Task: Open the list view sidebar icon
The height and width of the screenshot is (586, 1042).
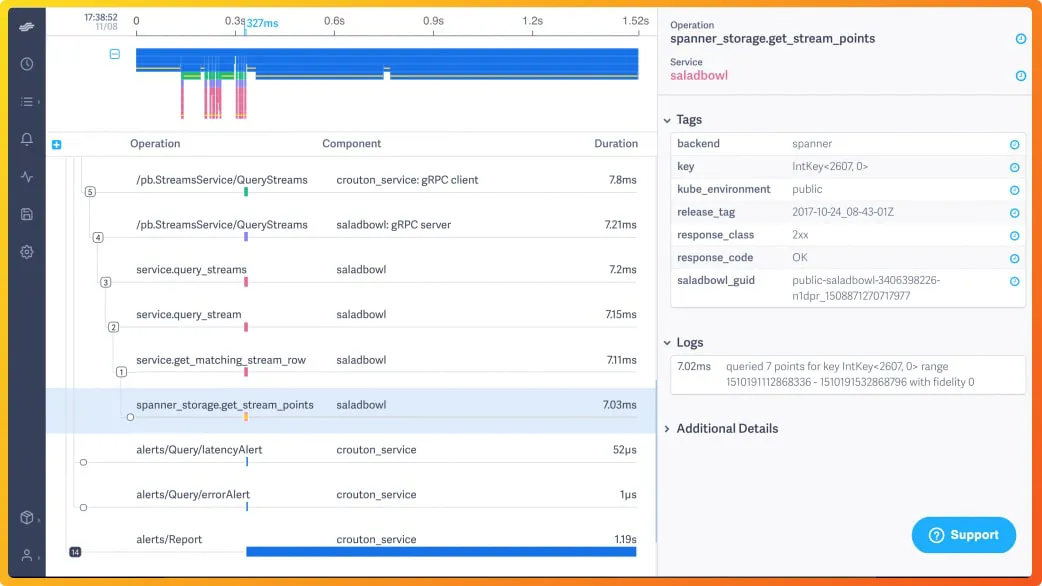Action: click(27, 102)
